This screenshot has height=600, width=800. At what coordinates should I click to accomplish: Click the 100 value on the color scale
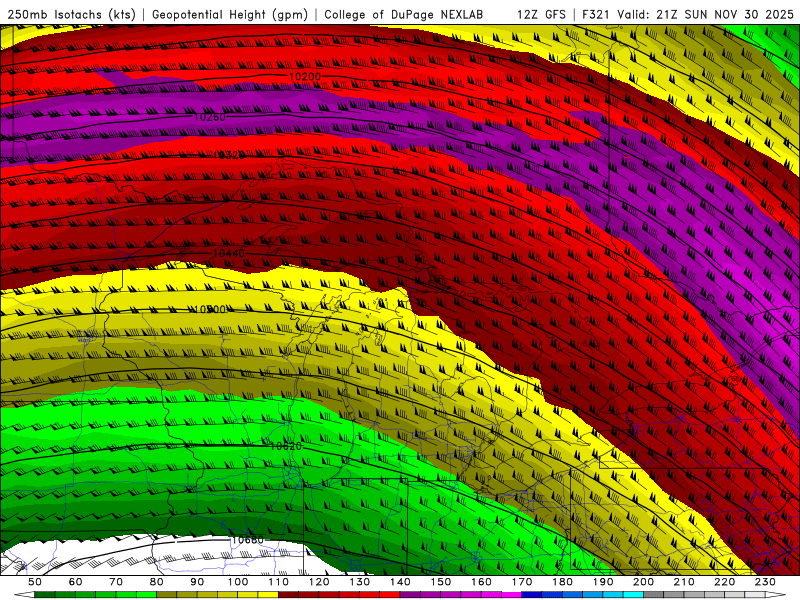238,582
